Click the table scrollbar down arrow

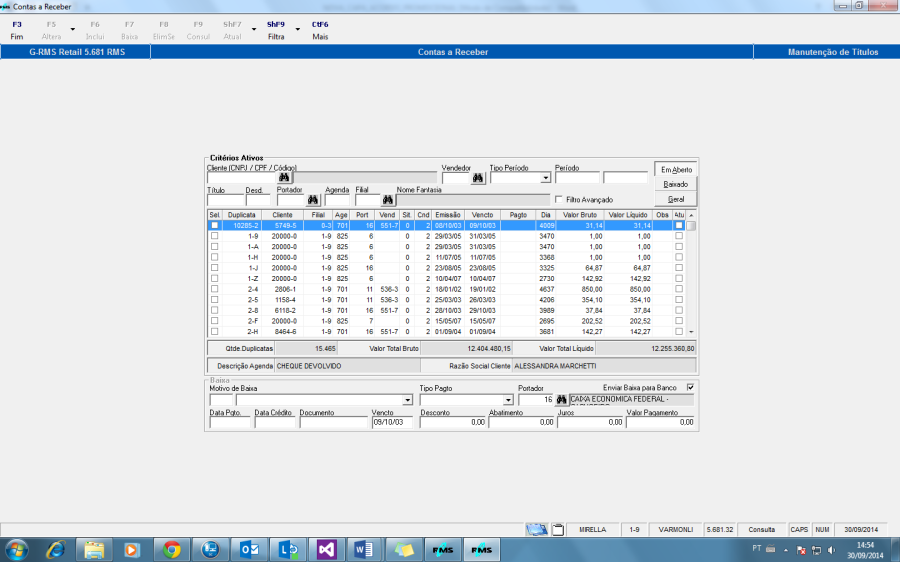click(x=691, y=332)
